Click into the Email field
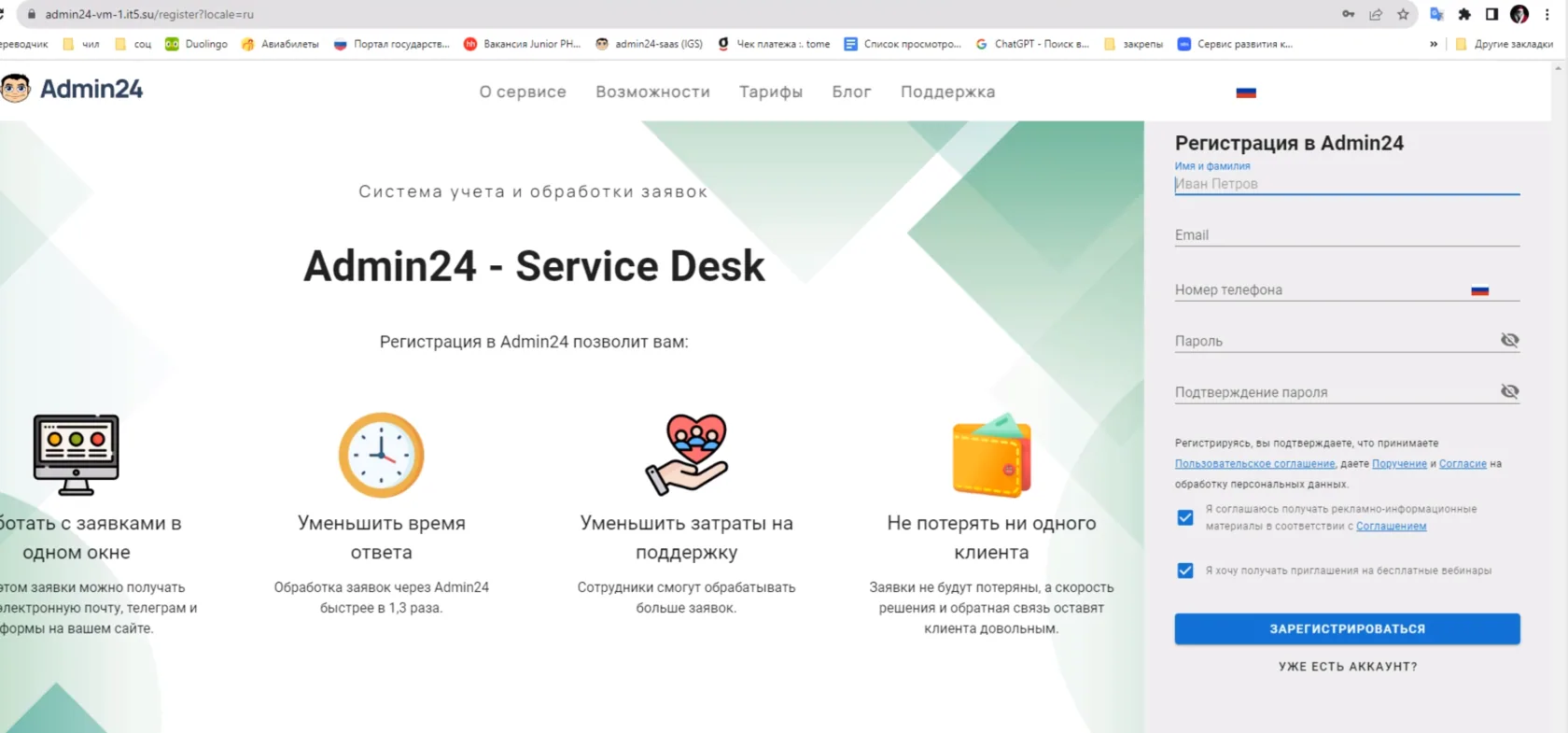Viewport: 1568px width, 733px height. coord(1347,235)
